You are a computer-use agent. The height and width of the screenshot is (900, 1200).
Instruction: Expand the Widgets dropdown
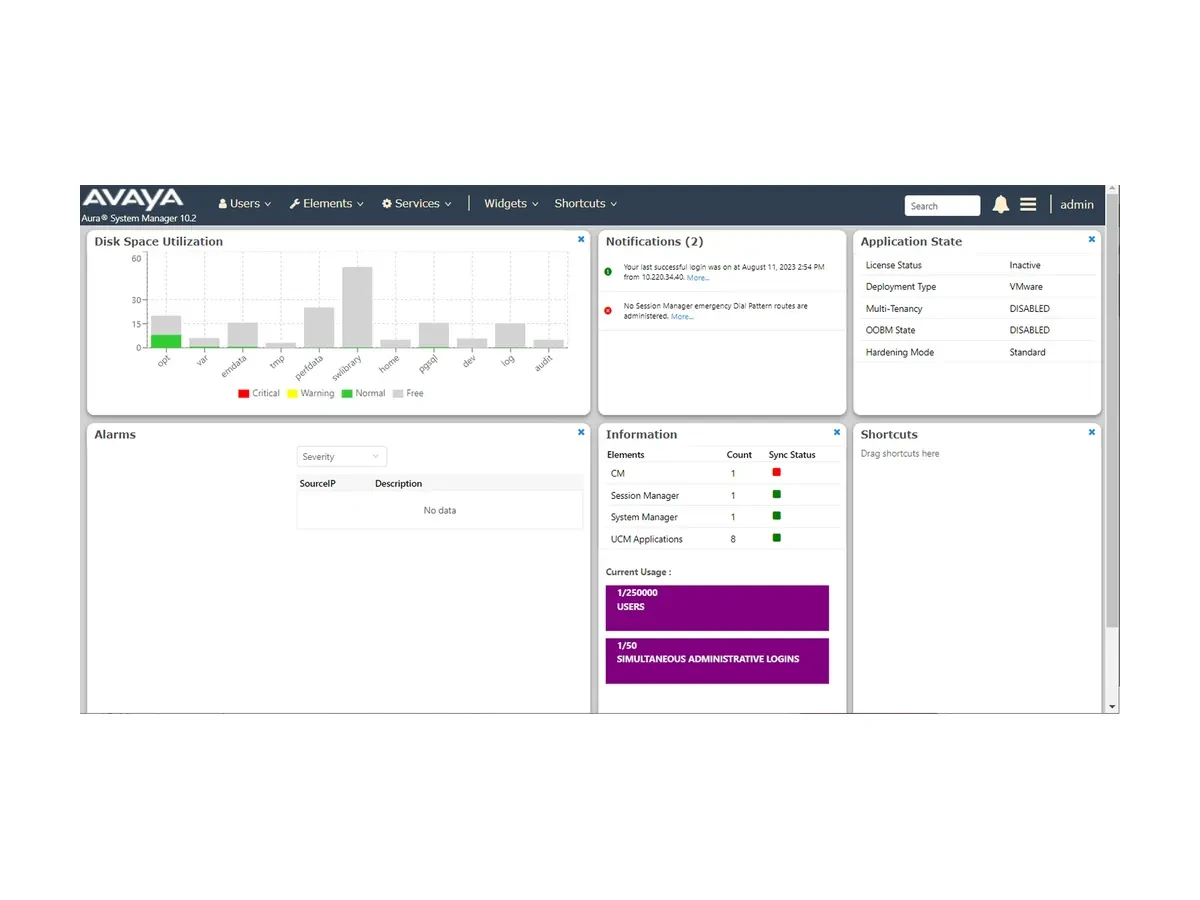coord(511,204)
